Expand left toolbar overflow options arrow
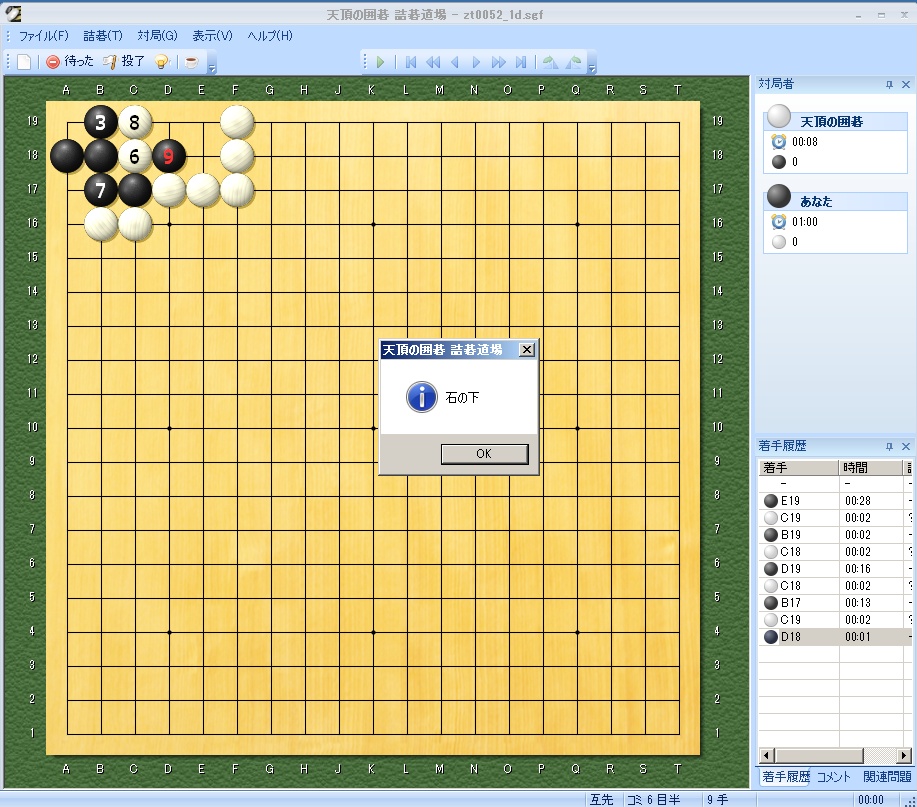 (x=211, y=65)
